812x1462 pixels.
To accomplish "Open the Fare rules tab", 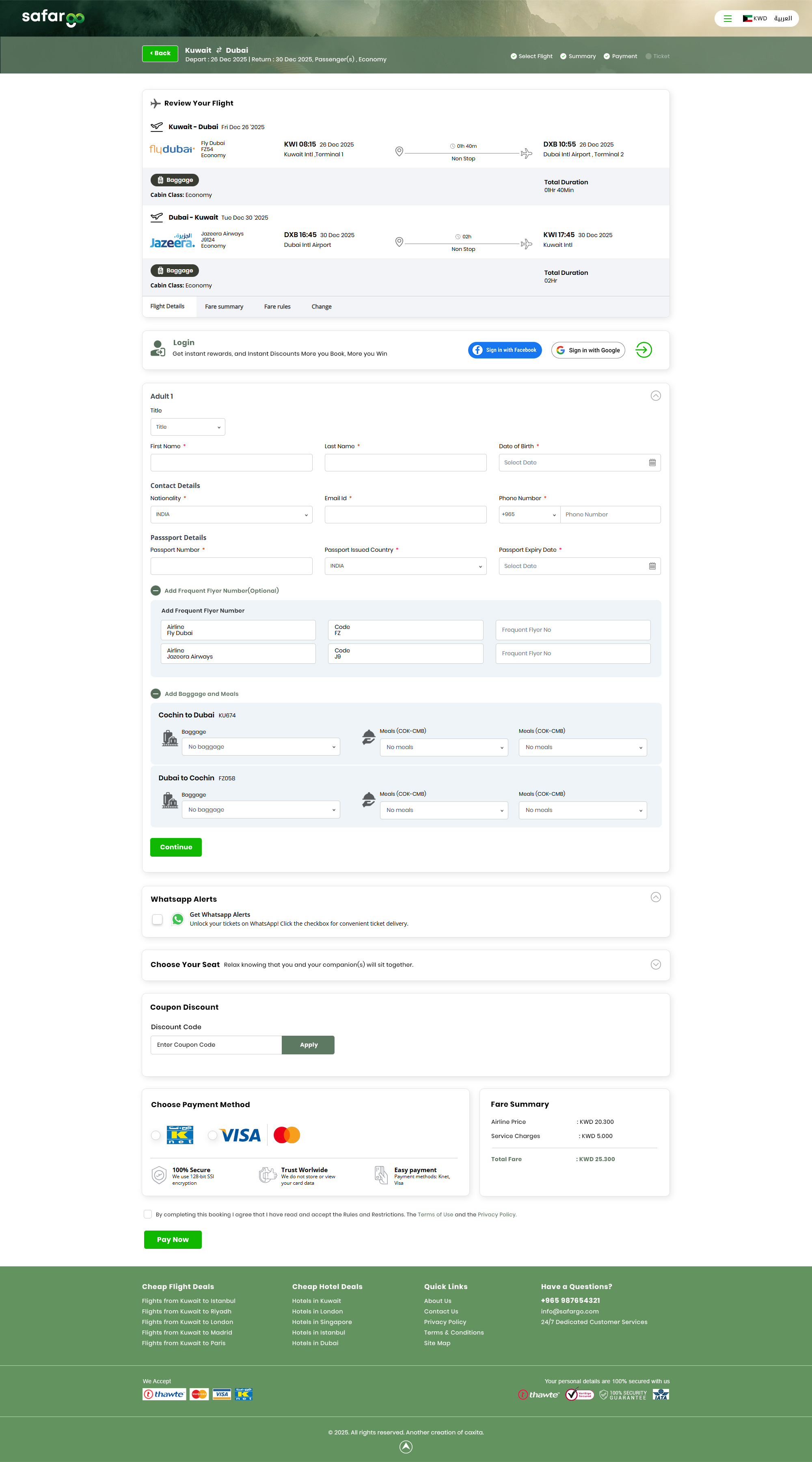I will pyautogui.click(x=277, y=307).
